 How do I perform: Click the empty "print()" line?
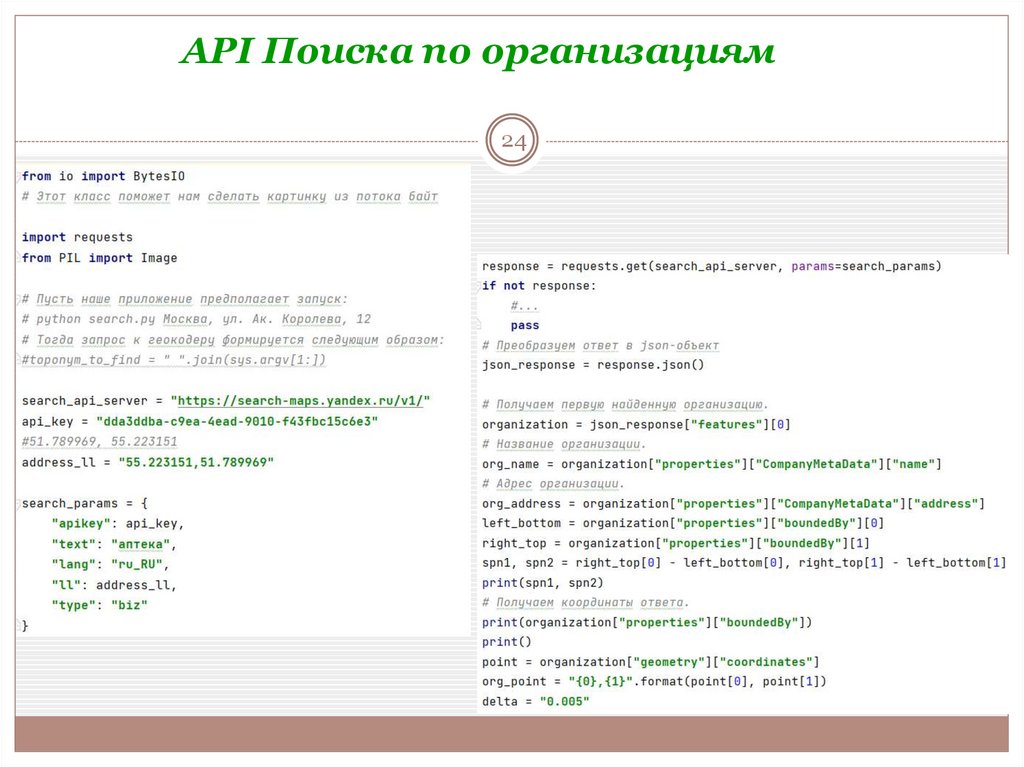click(507, 642)
